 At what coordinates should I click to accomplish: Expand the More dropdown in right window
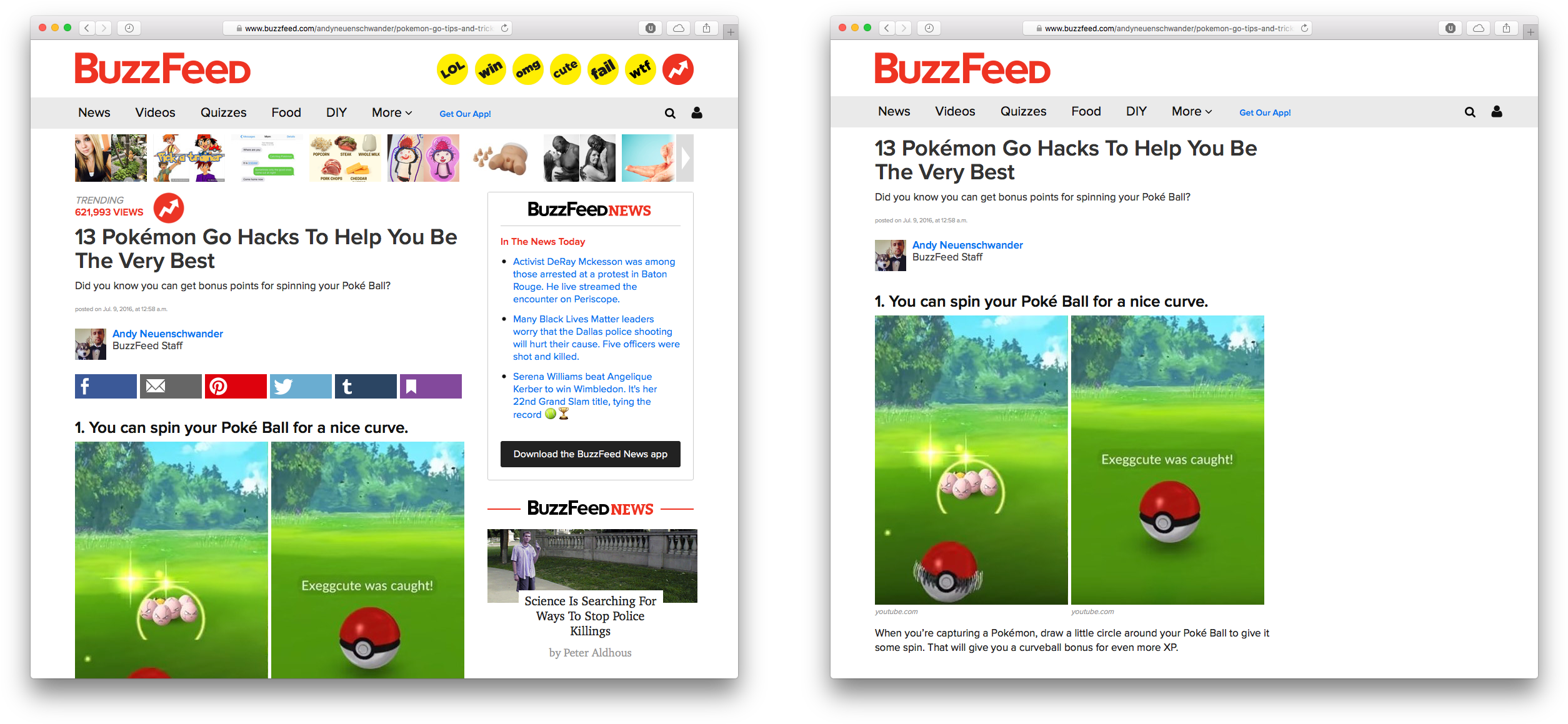pyautogui.click(x=1192, y=111)
